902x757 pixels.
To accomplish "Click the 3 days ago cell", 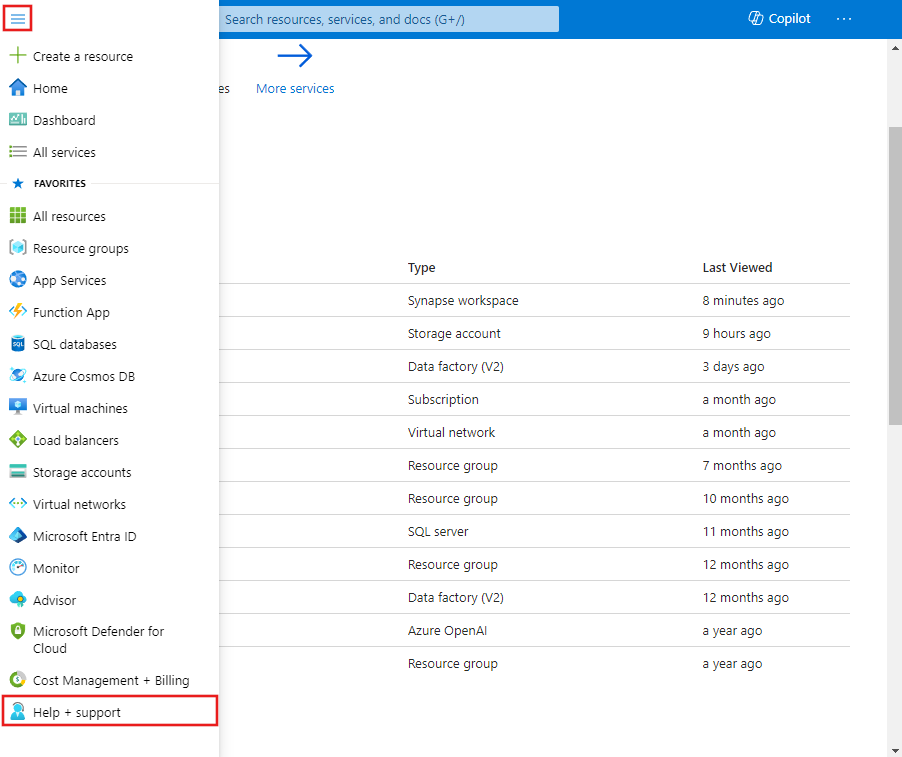I will [x=733, y=366].
